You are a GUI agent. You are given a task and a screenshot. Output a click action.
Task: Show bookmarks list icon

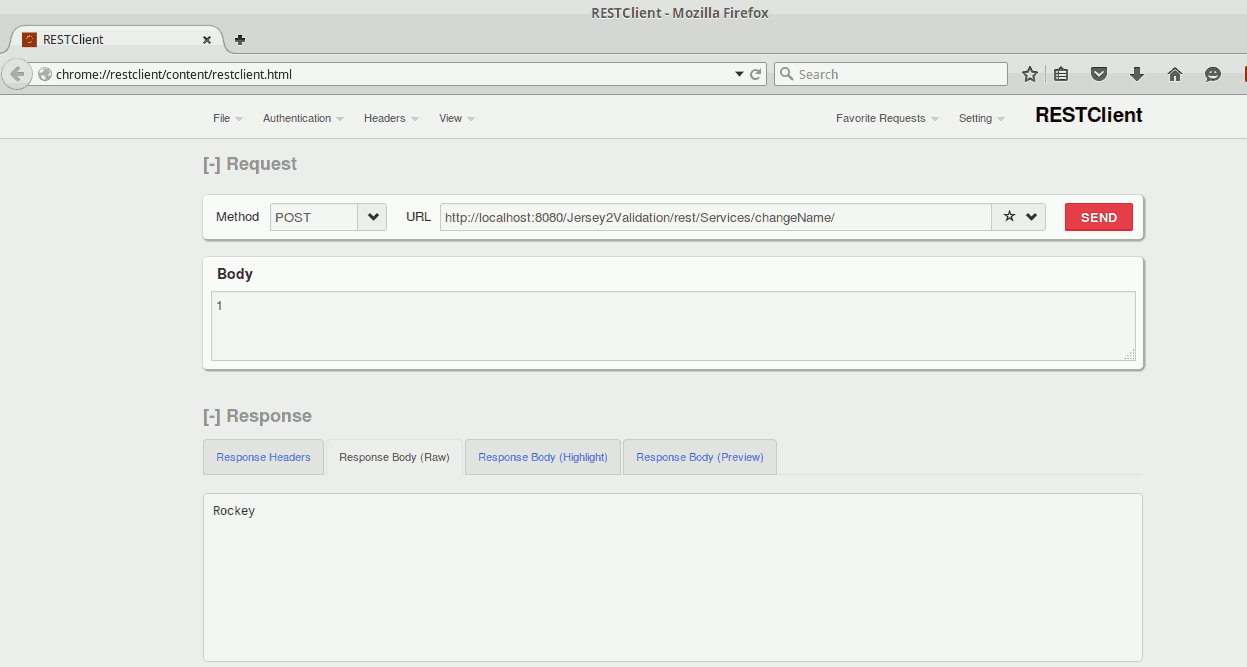tap(1061, 74)
